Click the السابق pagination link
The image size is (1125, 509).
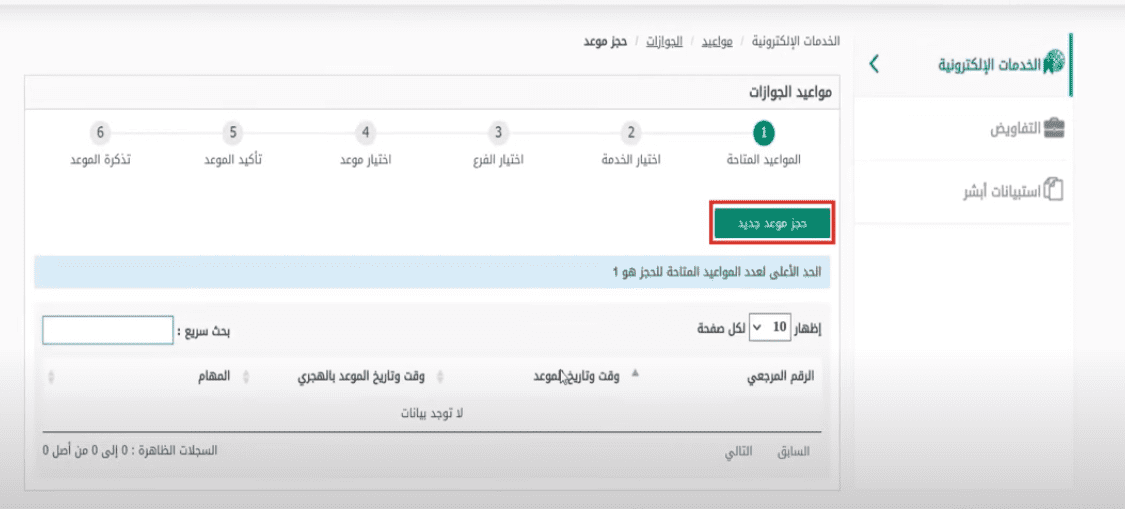794,452
